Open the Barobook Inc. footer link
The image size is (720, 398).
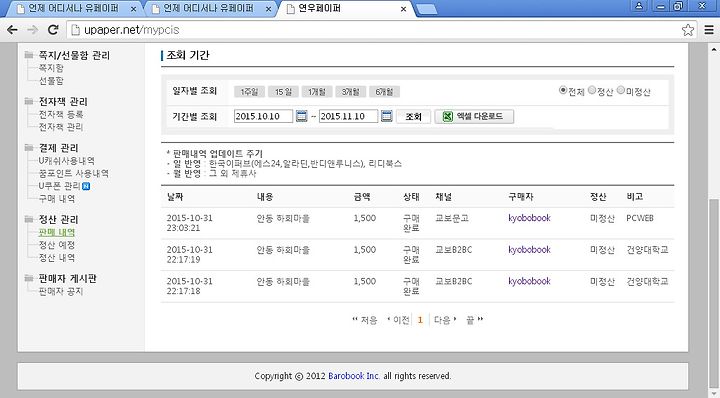click(354, 376)
